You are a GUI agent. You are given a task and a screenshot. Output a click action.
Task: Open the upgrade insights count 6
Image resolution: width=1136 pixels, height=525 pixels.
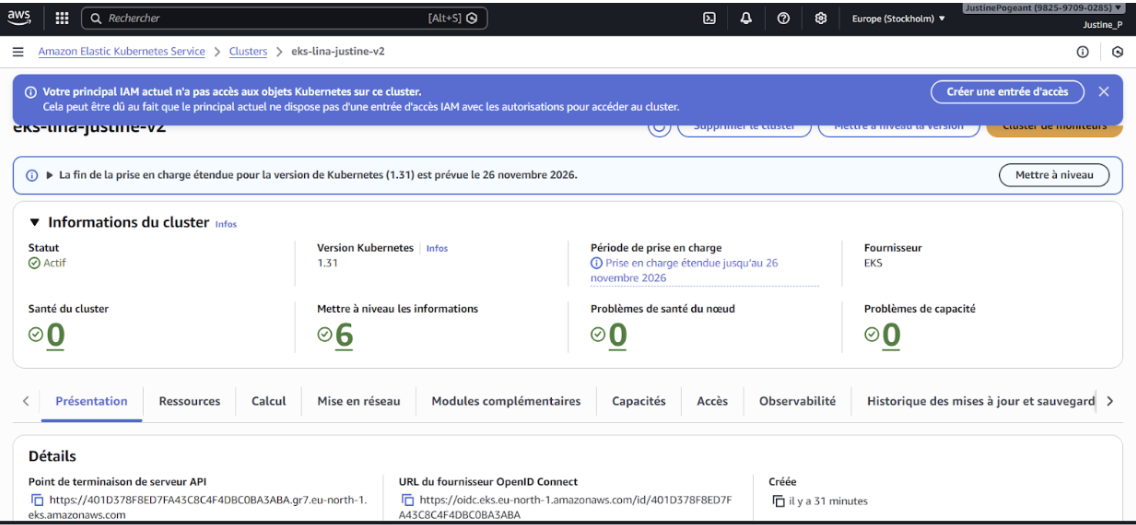click(x=344, y=336)
